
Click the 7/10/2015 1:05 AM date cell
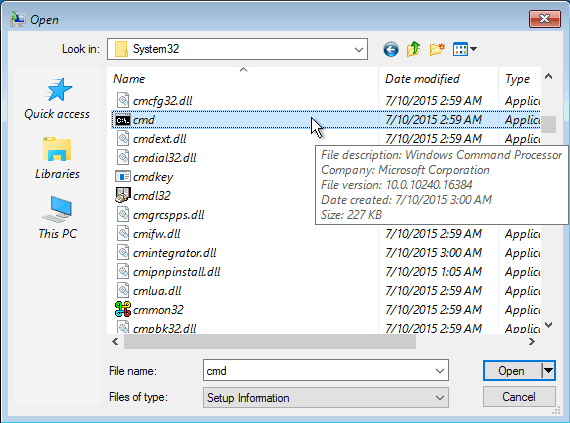pos(433,272)
